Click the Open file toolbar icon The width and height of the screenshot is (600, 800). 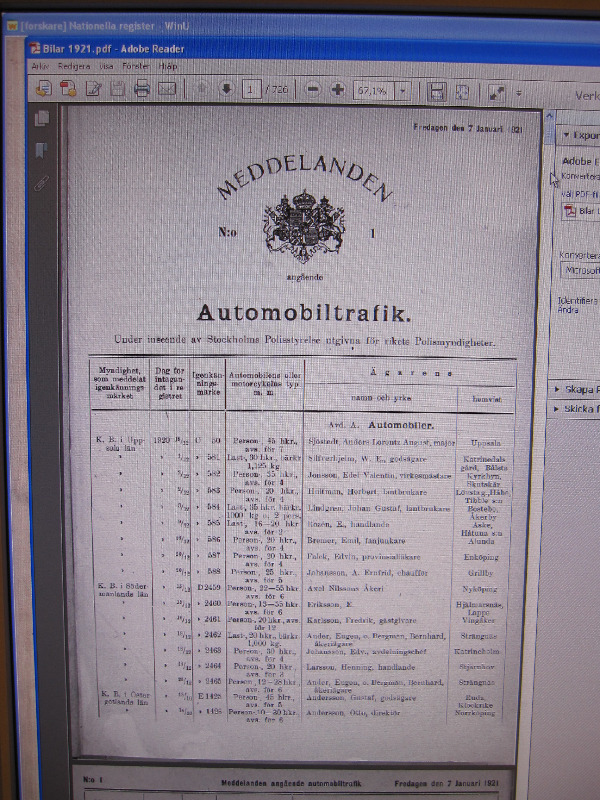tap(43, 89)
